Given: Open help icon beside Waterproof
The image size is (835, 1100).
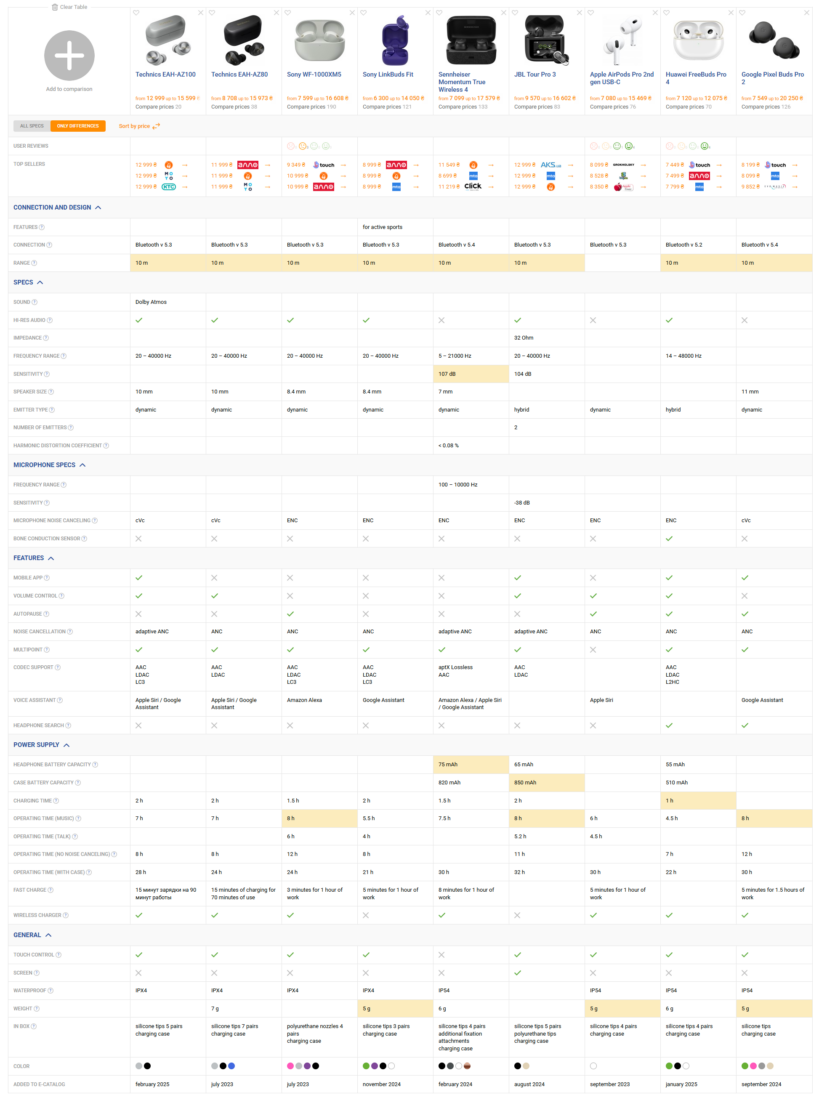Looking at the screenshot, I should pos(51,991).
